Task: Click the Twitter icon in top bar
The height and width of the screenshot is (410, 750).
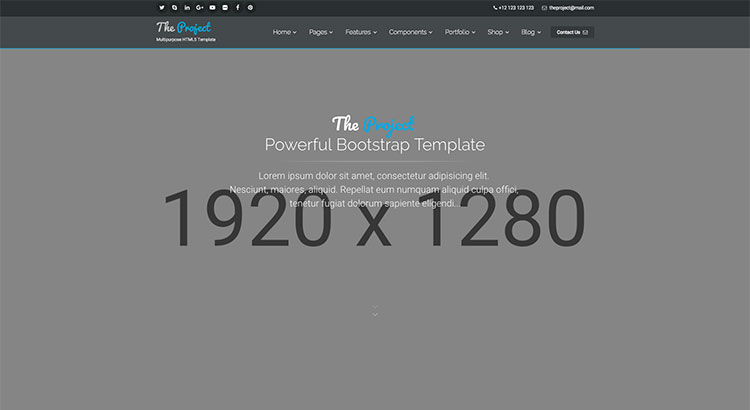Action: tap(161, 7)
